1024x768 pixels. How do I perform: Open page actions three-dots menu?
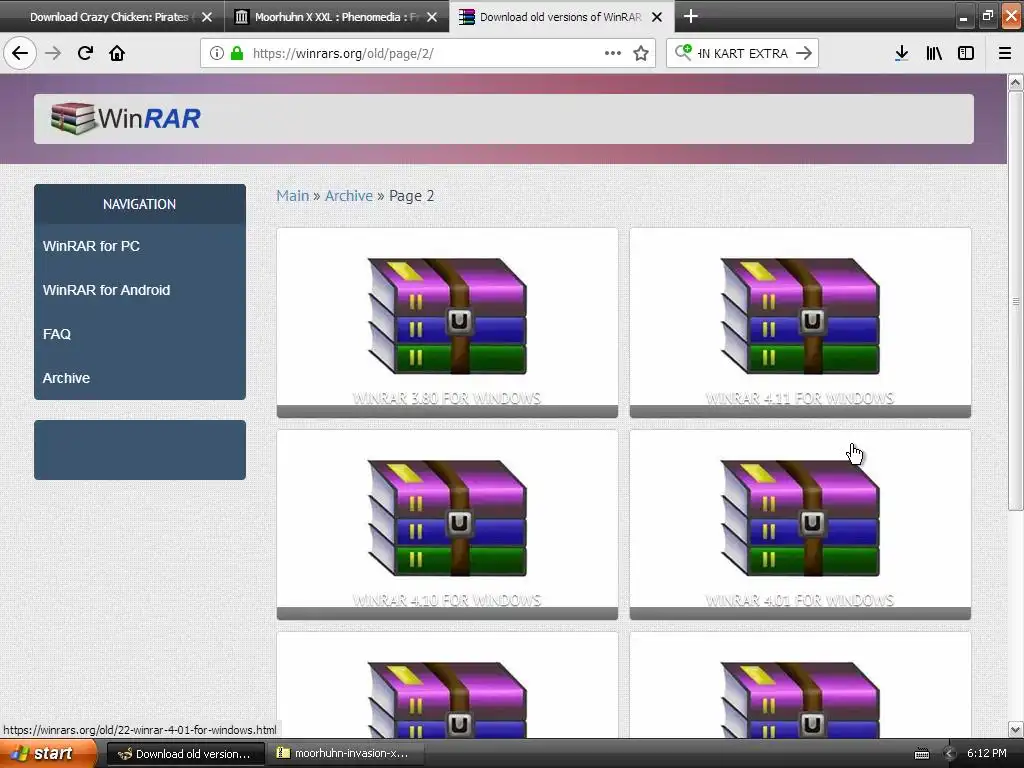coord(613,54)
